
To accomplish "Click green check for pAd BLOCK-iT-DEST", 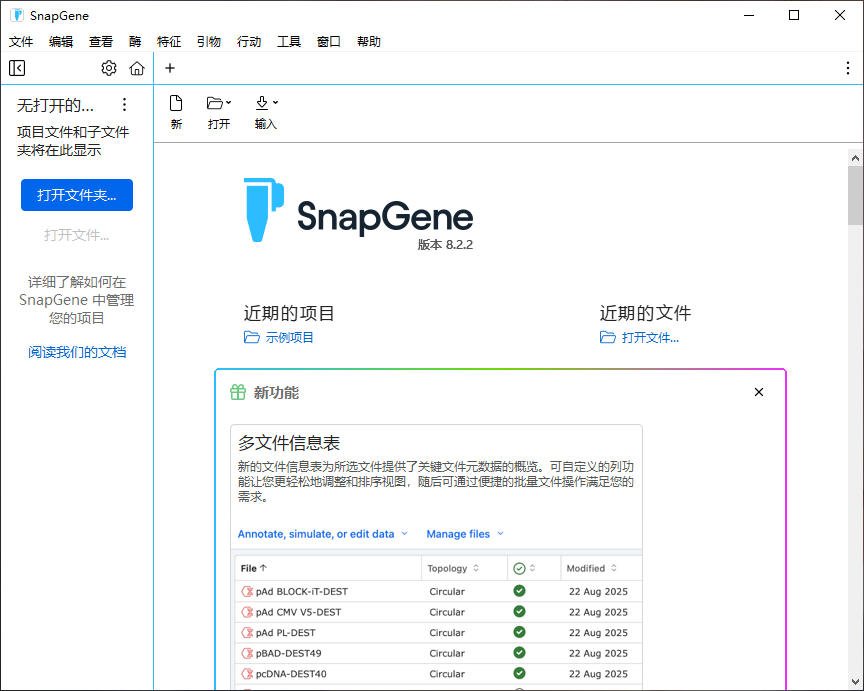I will click(519, 591).
